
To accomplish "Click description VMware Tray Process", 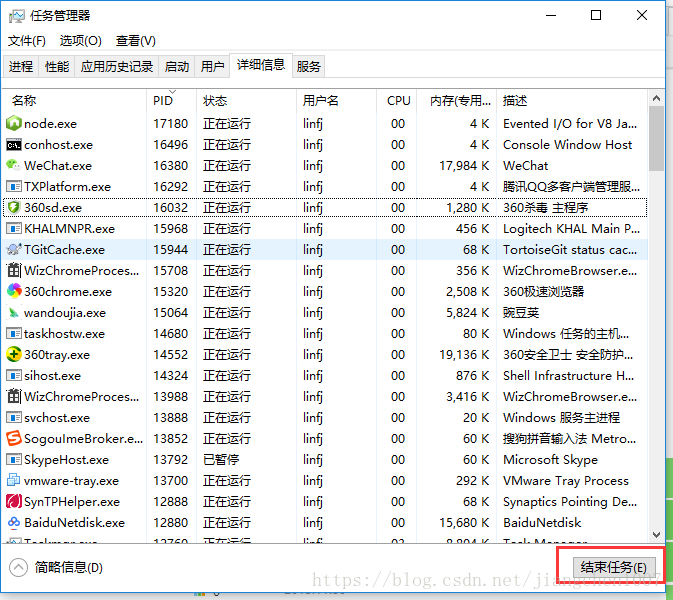I will click(x=566, y=481).
